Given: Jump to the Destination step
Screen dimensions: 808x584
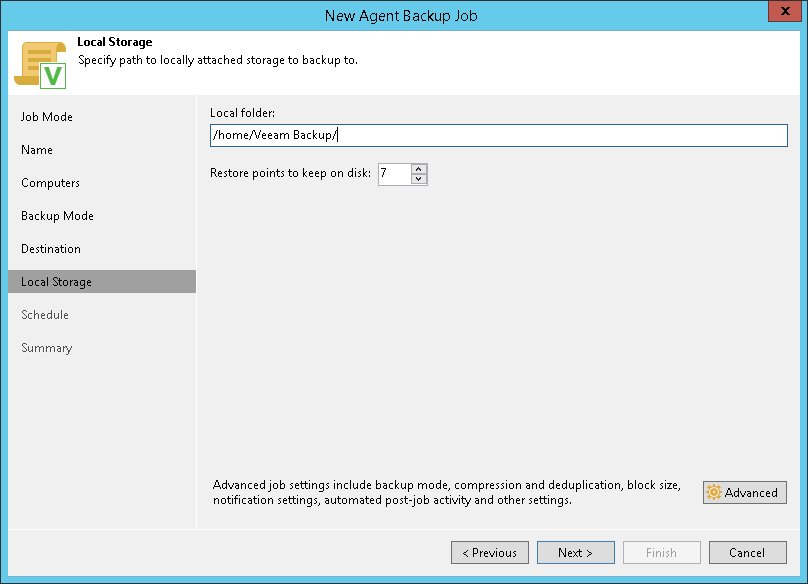Looking at the screenshot, I should 51,249.
